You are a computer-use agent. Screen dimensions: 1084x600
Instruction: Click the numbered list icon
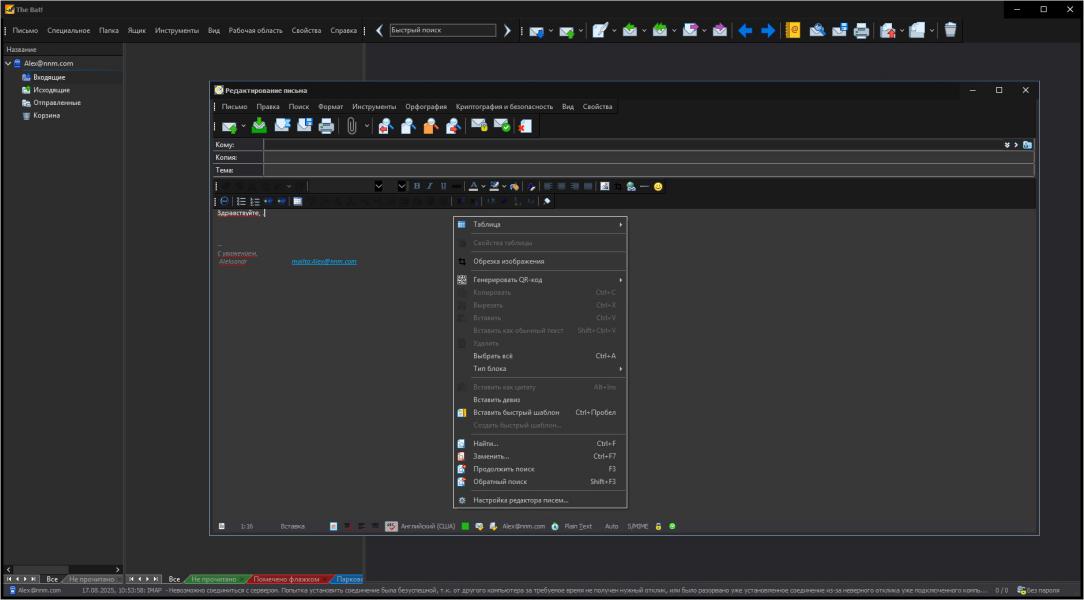point(255,201)
